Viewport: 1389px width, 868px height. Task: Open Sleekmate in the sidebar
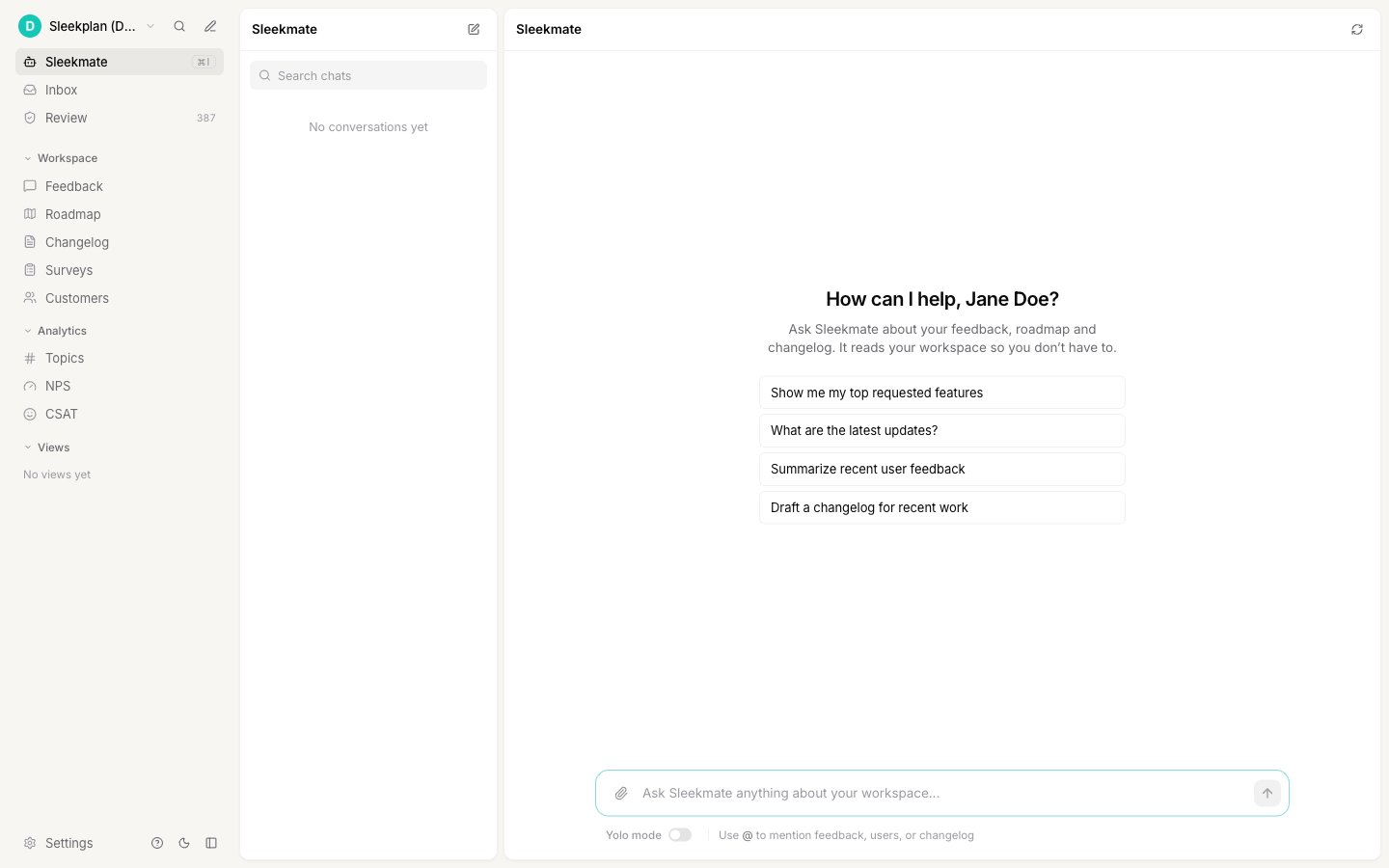(x=120, y=62)
